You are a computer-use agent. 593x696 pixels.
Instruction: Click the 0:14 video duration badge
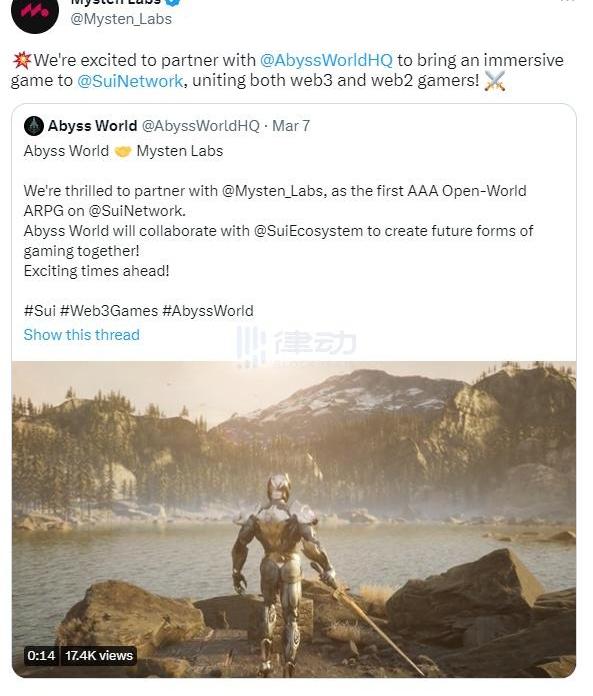[x=41, y=656]
